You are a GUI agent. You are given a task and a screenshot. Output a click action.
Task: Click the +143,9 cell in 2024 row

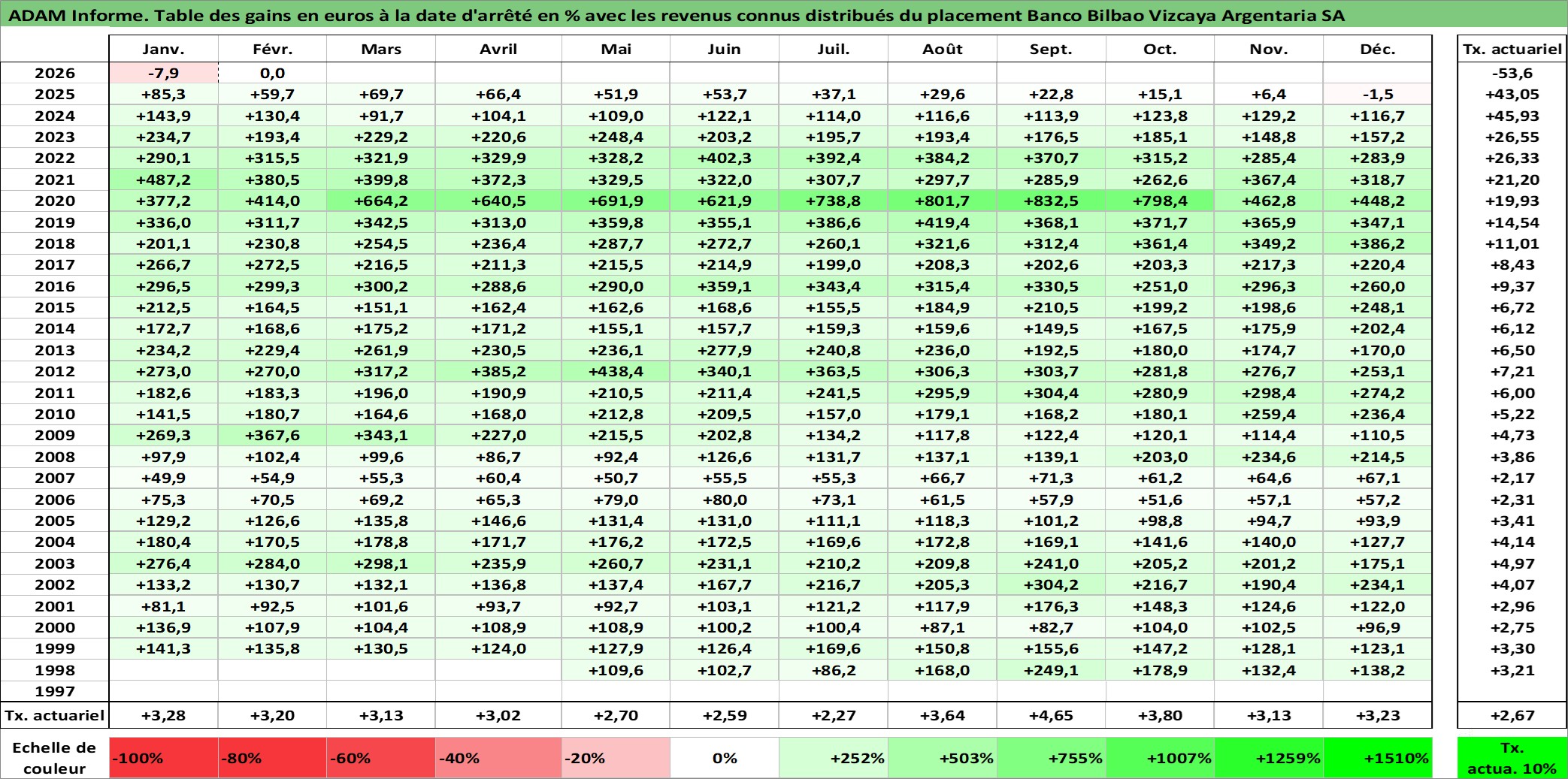click(164, 116)
